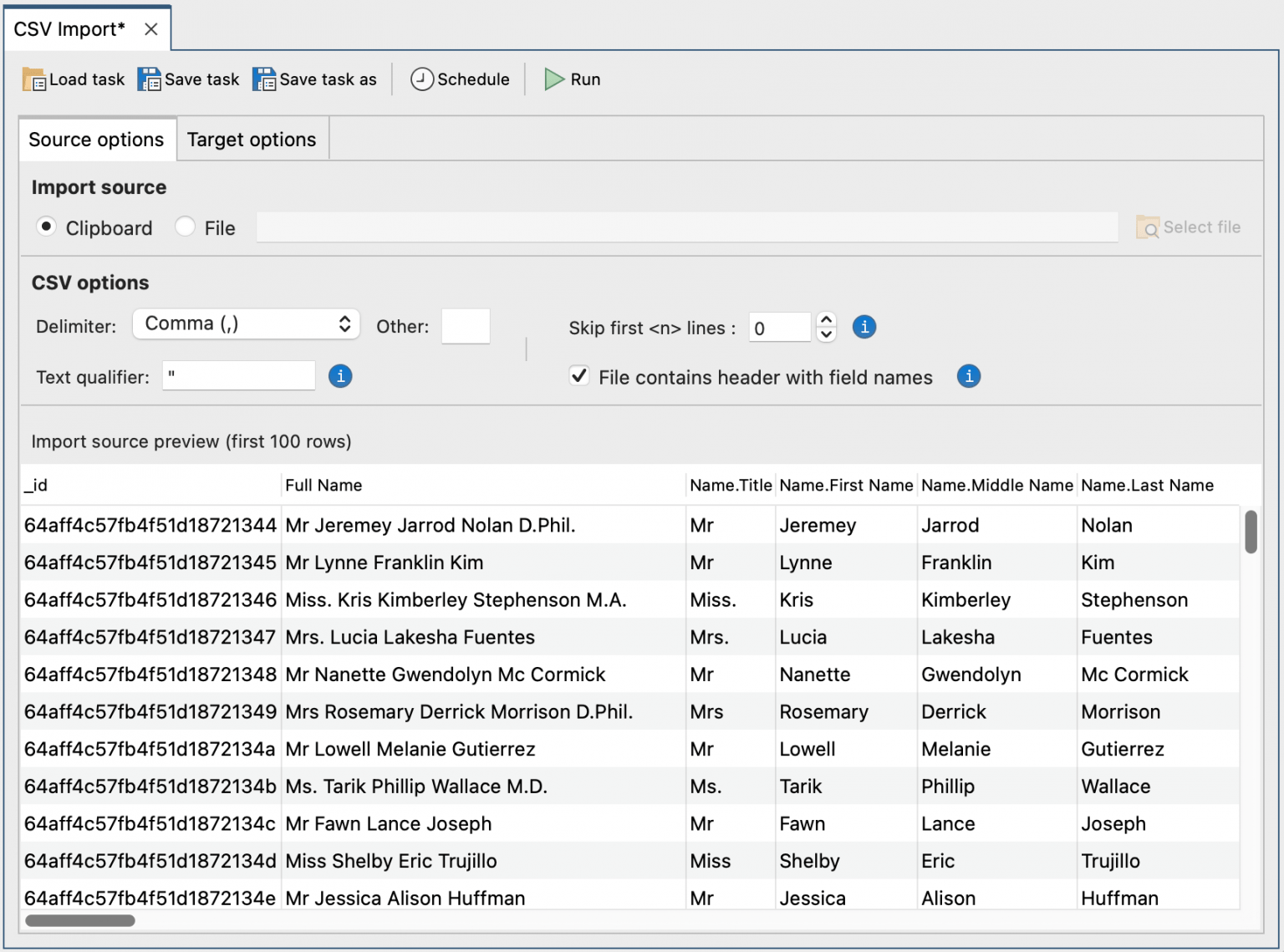Click the info icon beside Text qualifier

coord(340,376)
